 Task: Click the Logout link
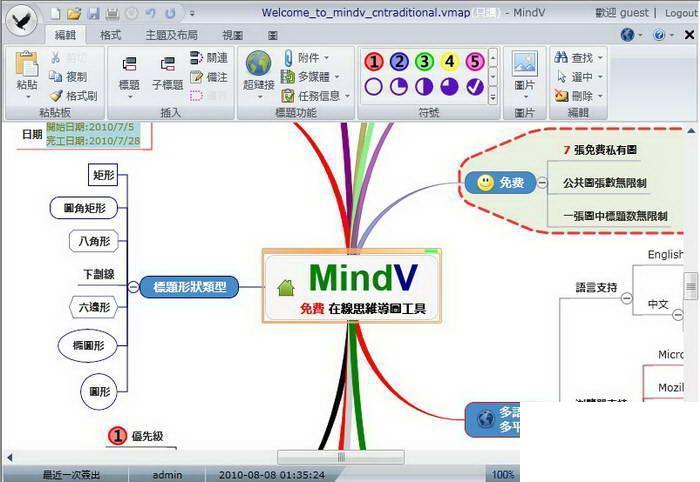click(x=681, y=13)
